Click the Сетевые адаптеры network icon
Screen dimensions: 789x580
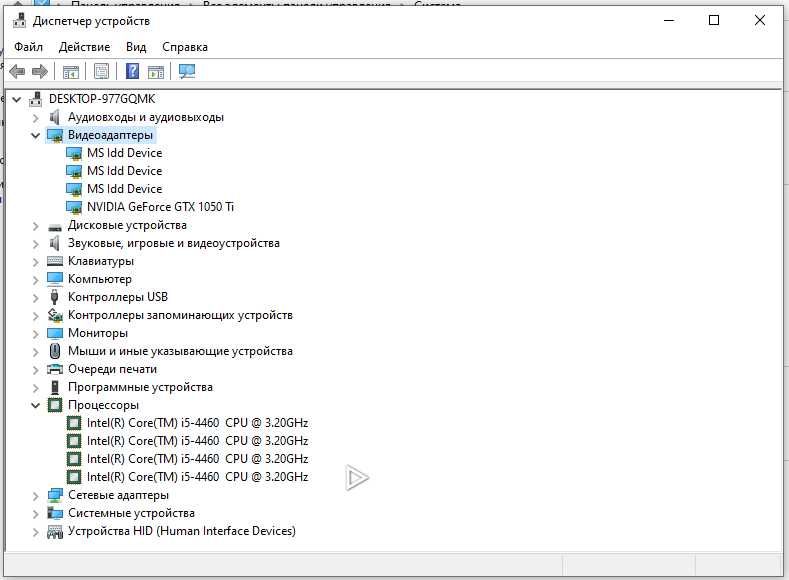(55, 495)
